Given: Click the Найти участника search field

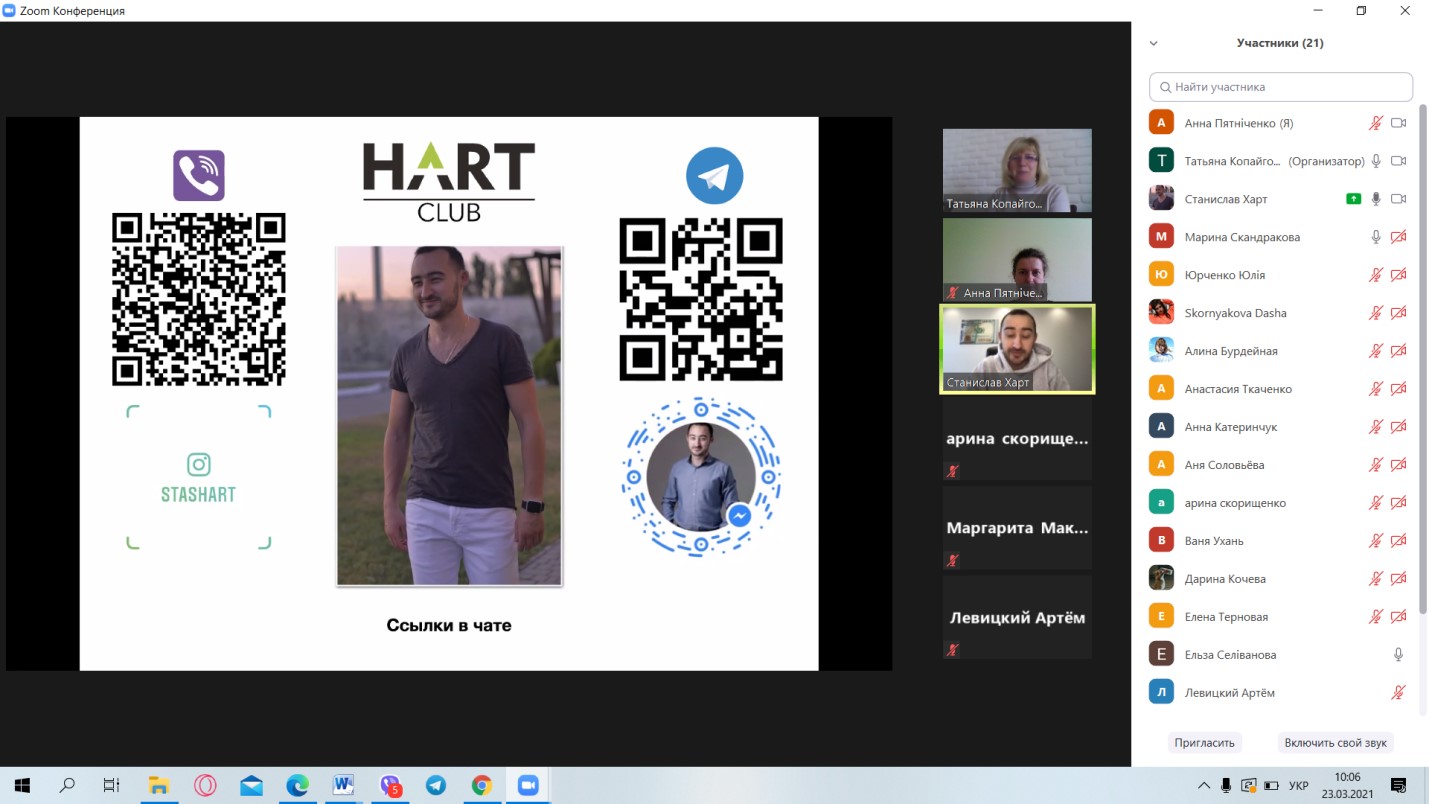Looking at the screenshot, I should [x=1281, y=87].
